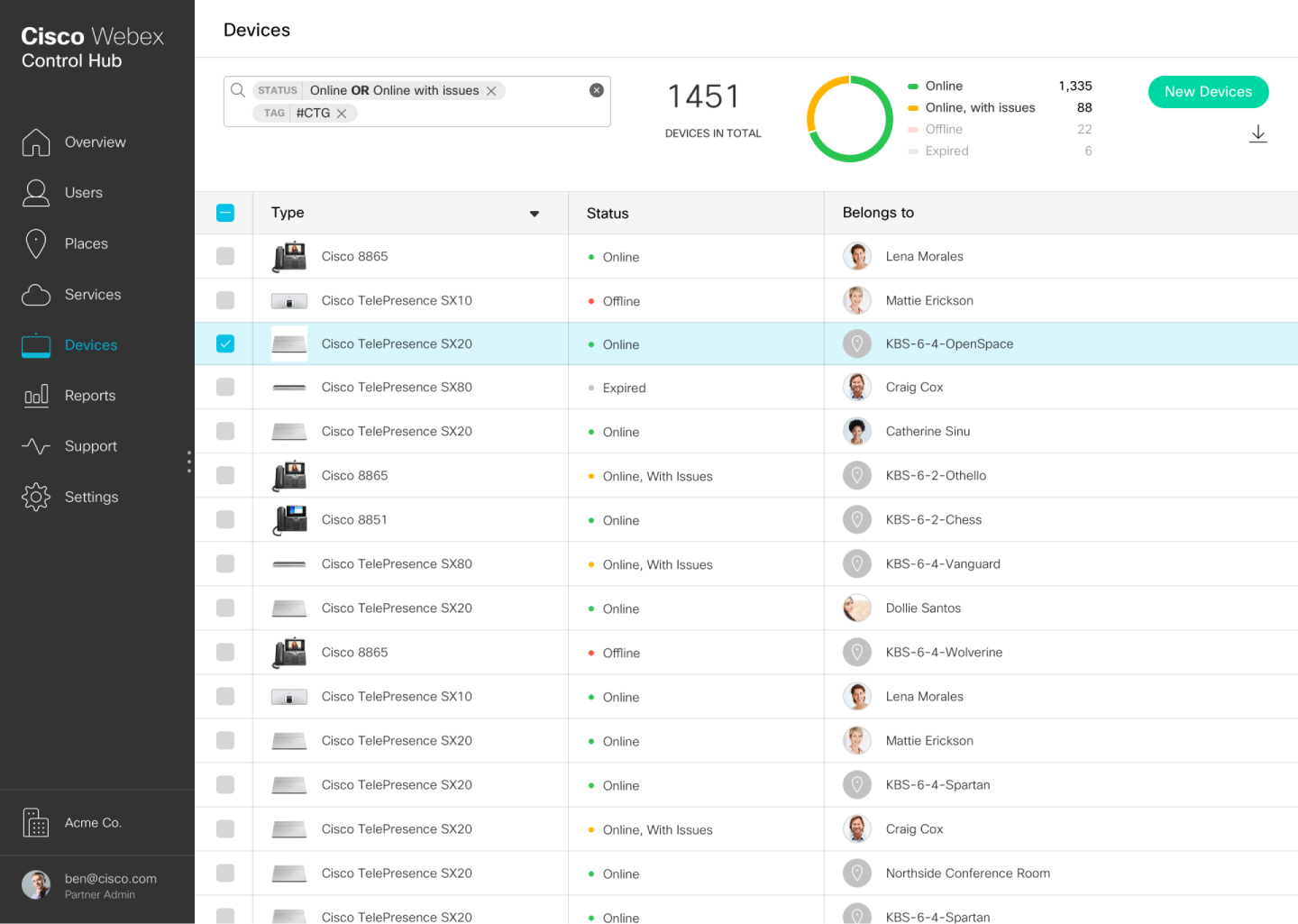
Task: Open Northside Conference Room entry
Action: pyautogui.click(x=967, y=873)
